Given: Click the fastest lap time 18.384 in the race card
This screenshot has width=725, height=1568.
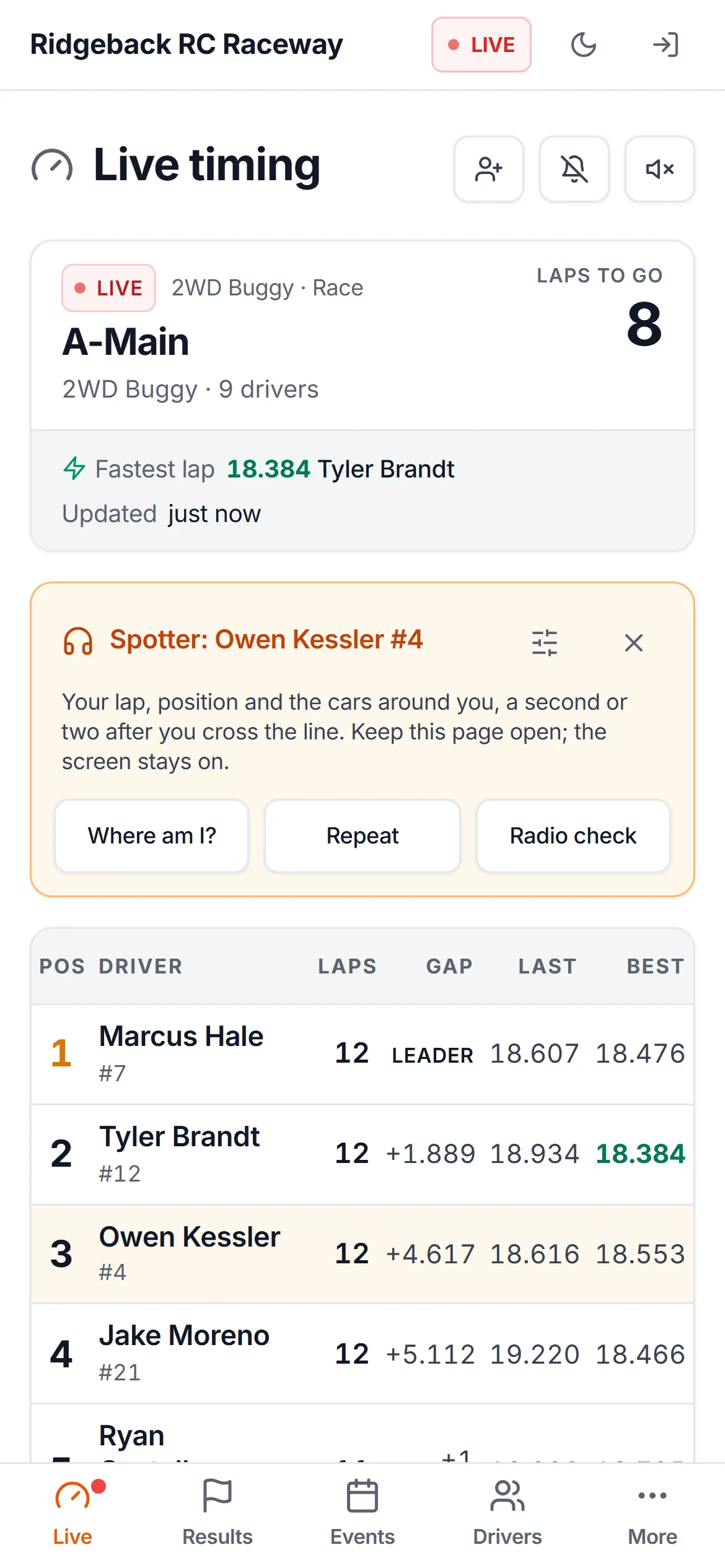Looking at the screenshot, I should [268, 469].
